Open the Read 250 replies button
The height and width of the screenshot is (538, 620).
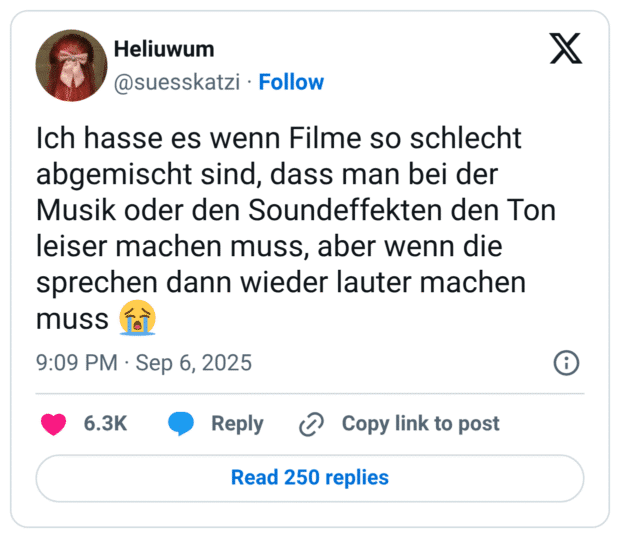point(310,478)
